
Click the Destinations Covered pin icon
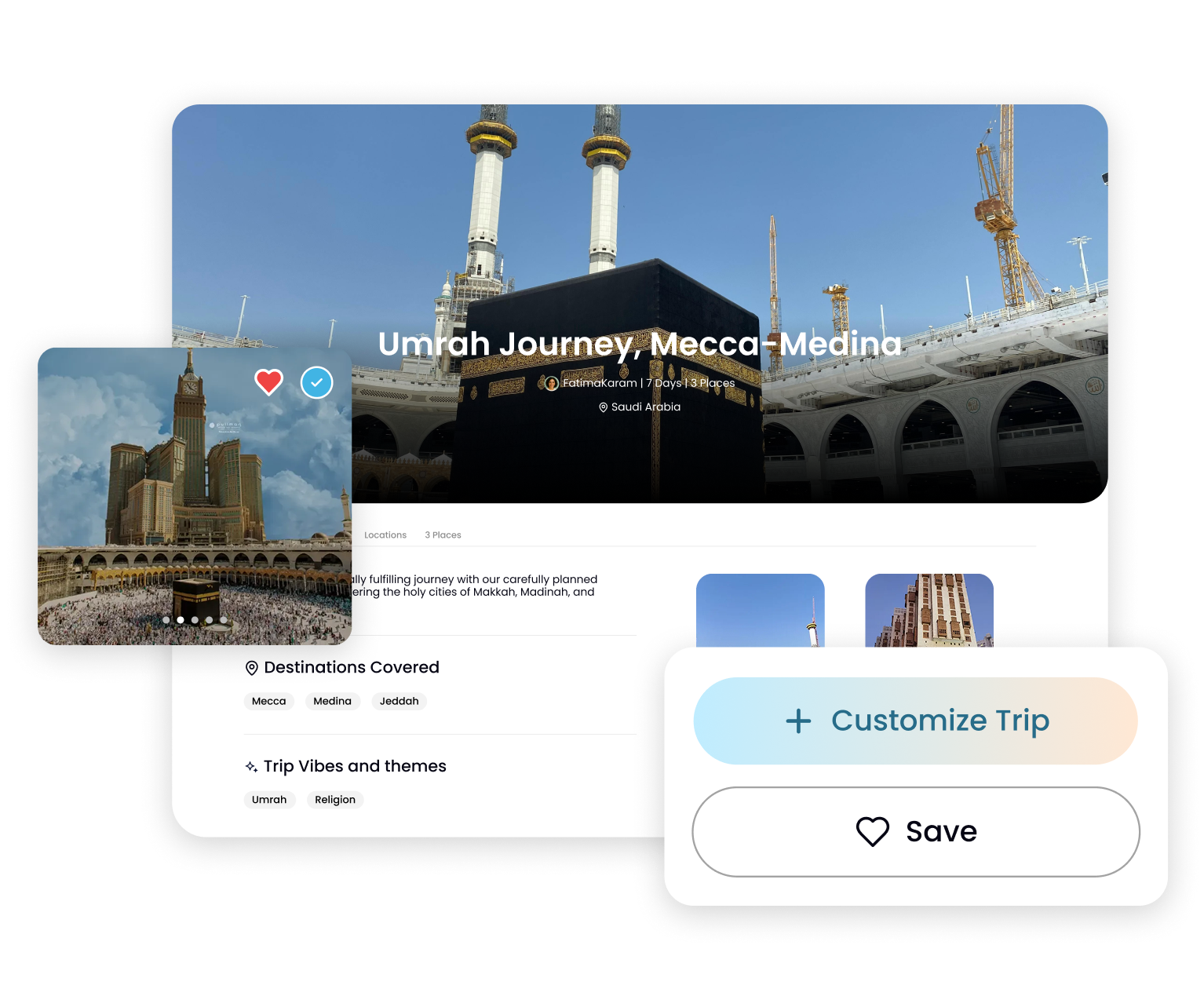(x=252, y=668)
